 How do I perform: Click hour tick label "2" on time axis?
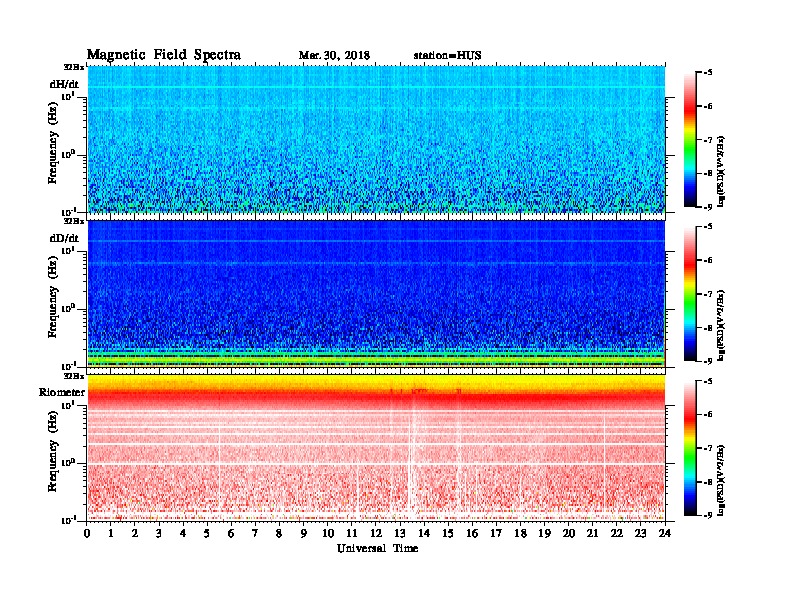pyautogui.click(x=135, y=533)
